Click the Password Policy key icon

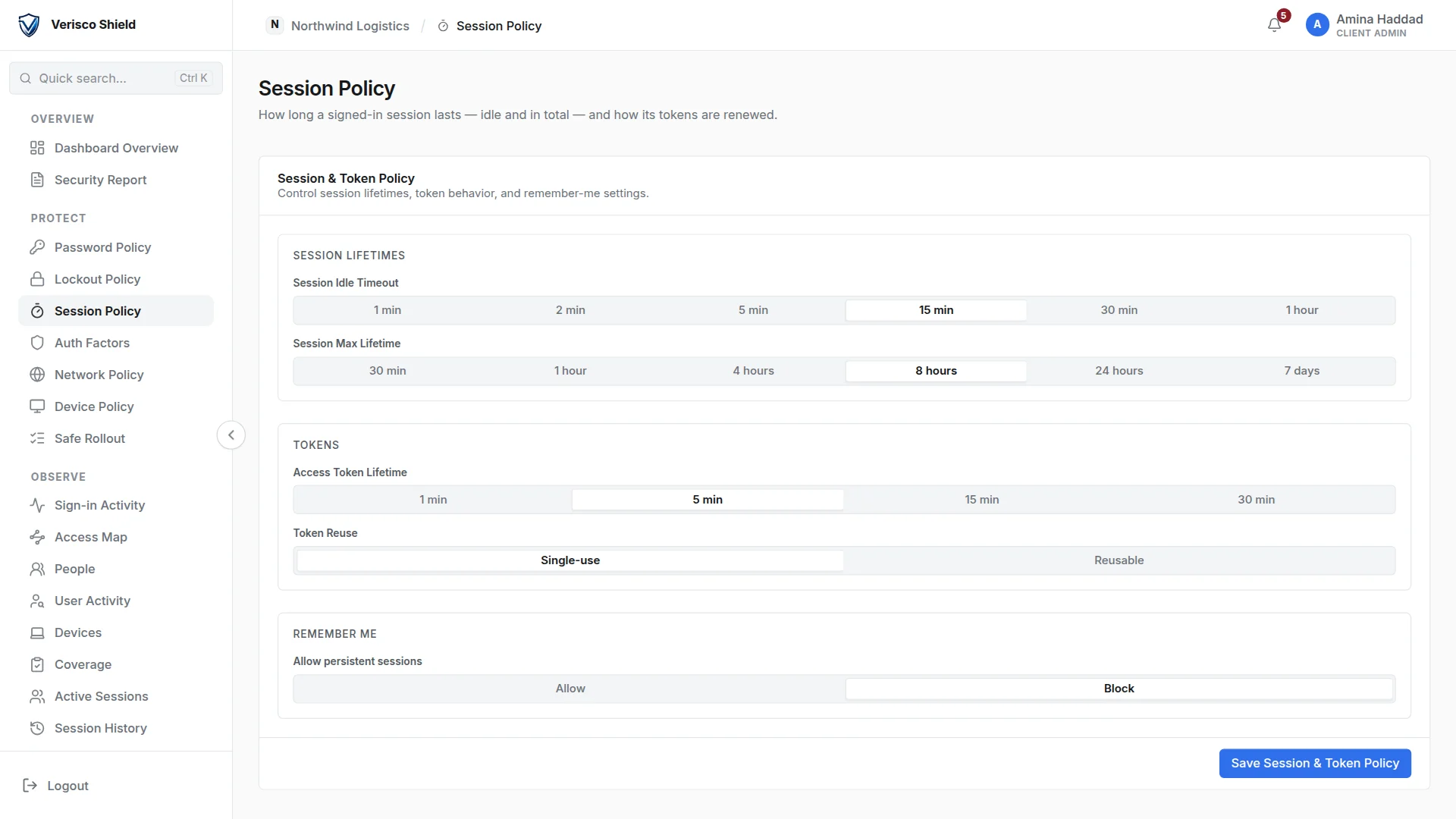pyautogui.click(x=37, y=247)
